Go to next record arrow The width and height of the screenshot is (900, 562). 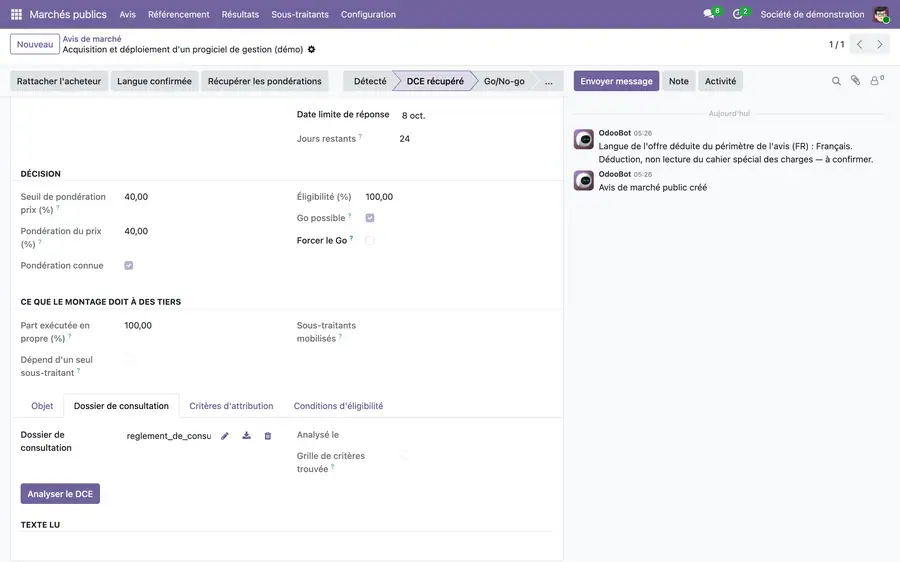pyautogui.click(x=879, y=44)
